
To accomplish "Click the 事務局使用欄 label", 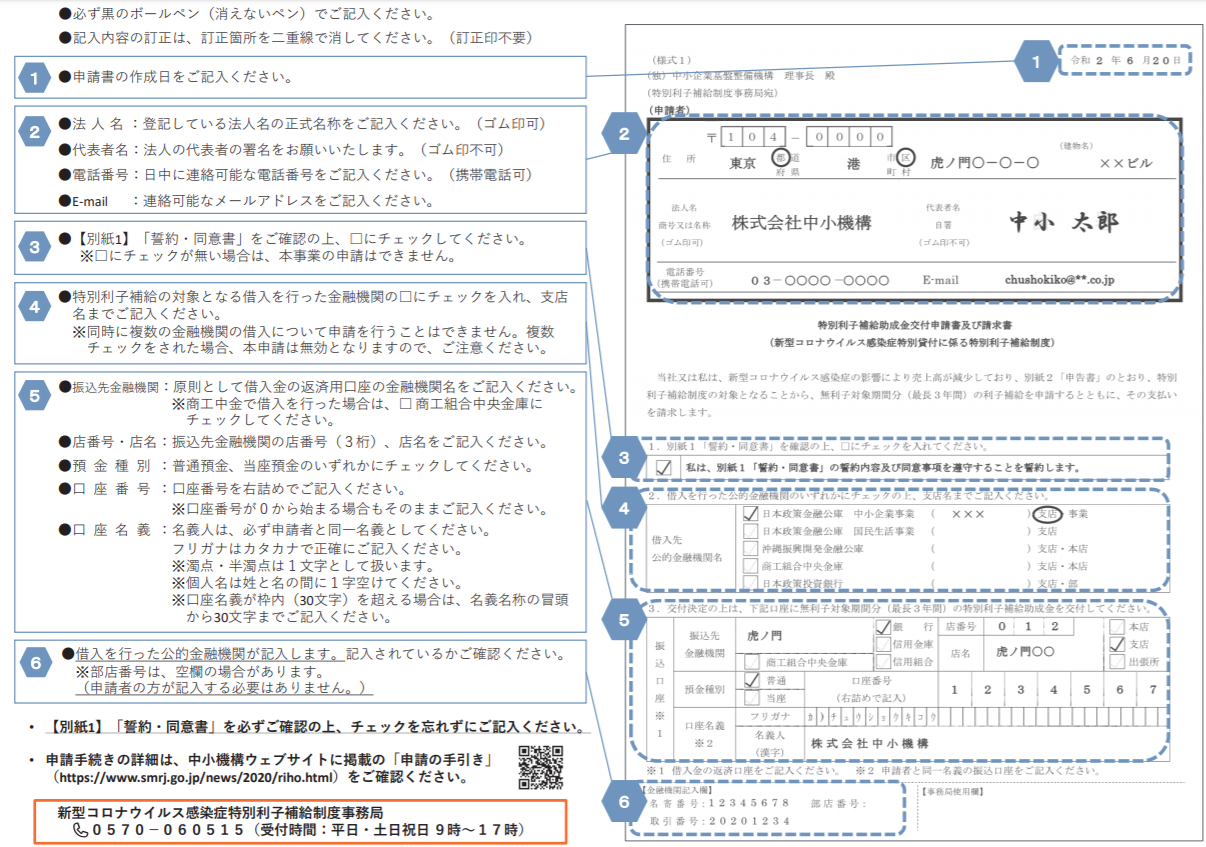I will pos(951,790).
